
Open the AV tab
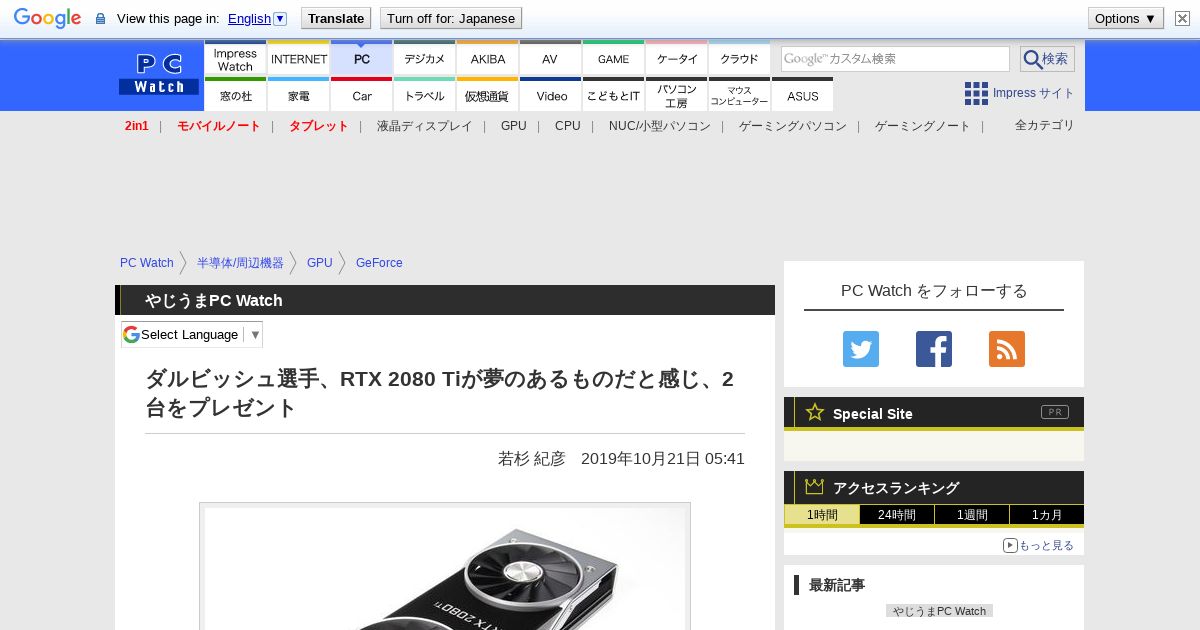pos(550,58)
